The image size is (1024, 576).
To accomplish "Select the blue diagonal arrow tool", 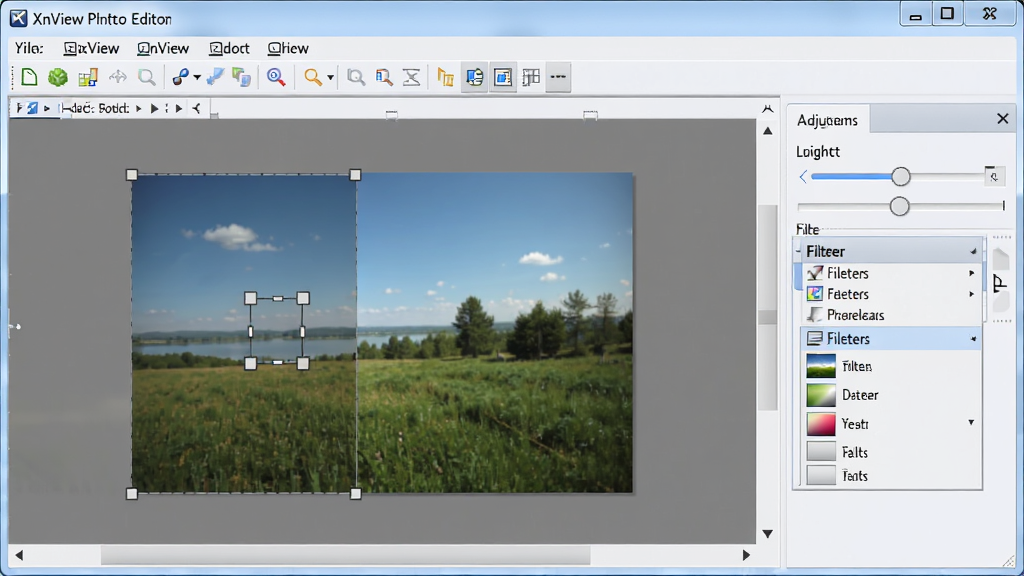I will point(215,77).
